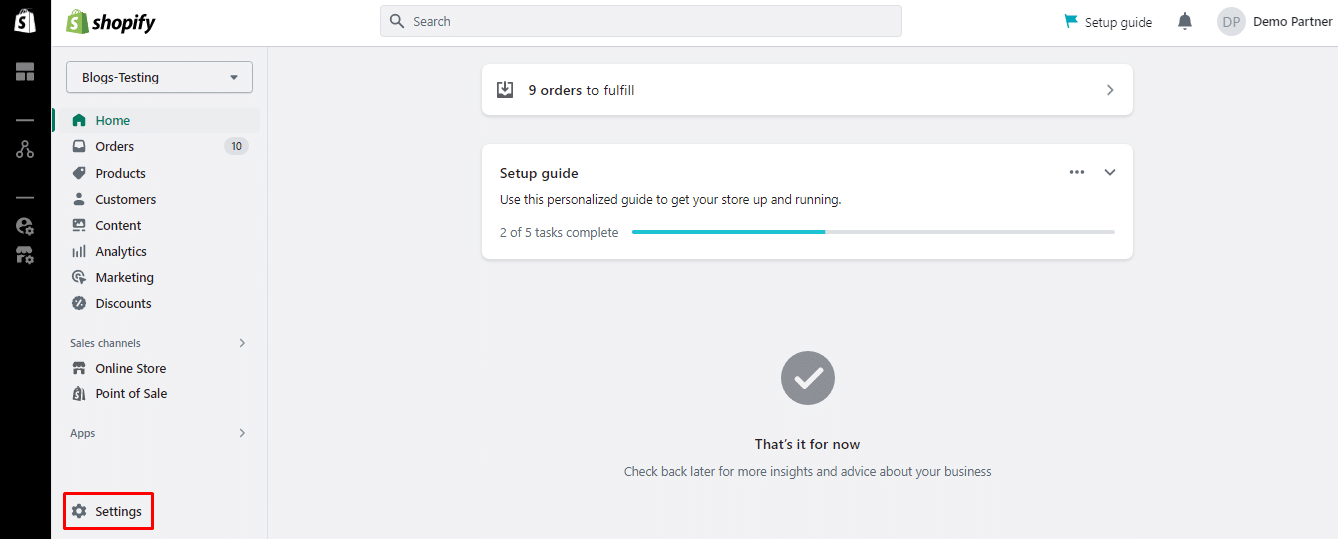The width and height of the screenshot is (1338, 539).
Task: Select Customers in the navigation
Action: pos(125,199)
